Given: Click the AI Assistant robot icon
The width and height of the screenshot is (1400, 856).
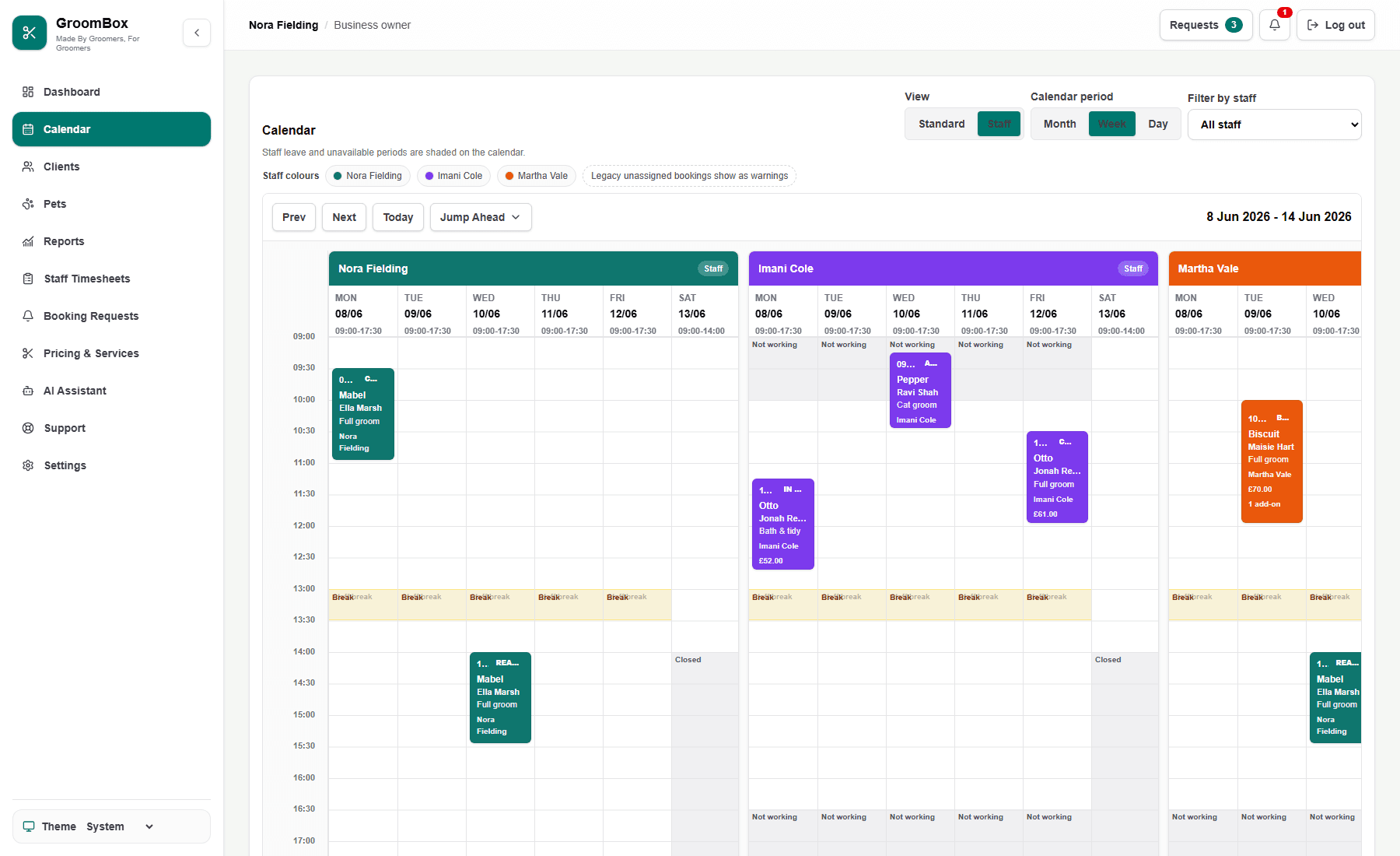Looking at the screenshot, I should pos(28,391).
